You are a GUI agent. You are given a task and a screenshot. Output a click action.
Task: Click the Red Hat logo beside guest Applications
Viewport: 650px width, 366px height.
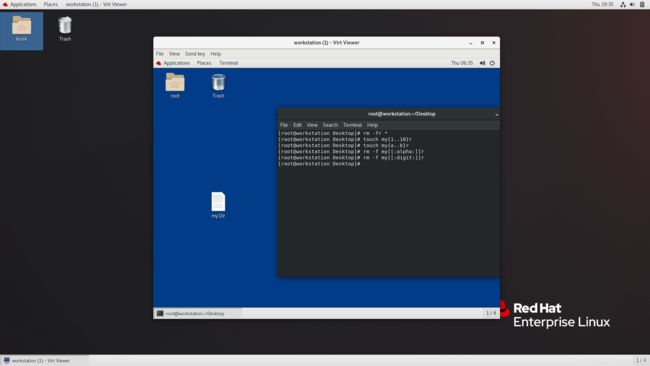coord(158,63)
